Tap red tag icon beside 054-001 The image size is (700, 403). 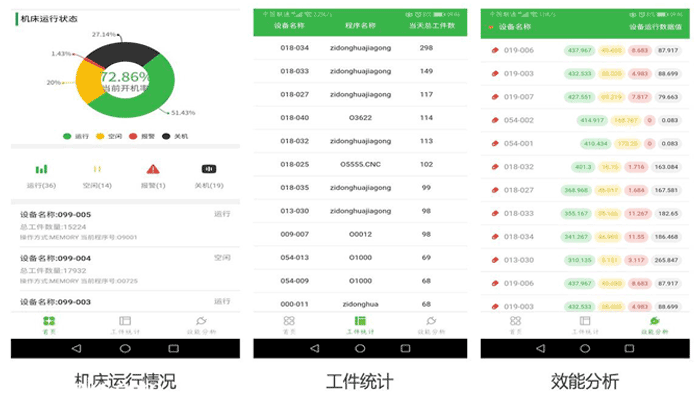coord(495,143)
